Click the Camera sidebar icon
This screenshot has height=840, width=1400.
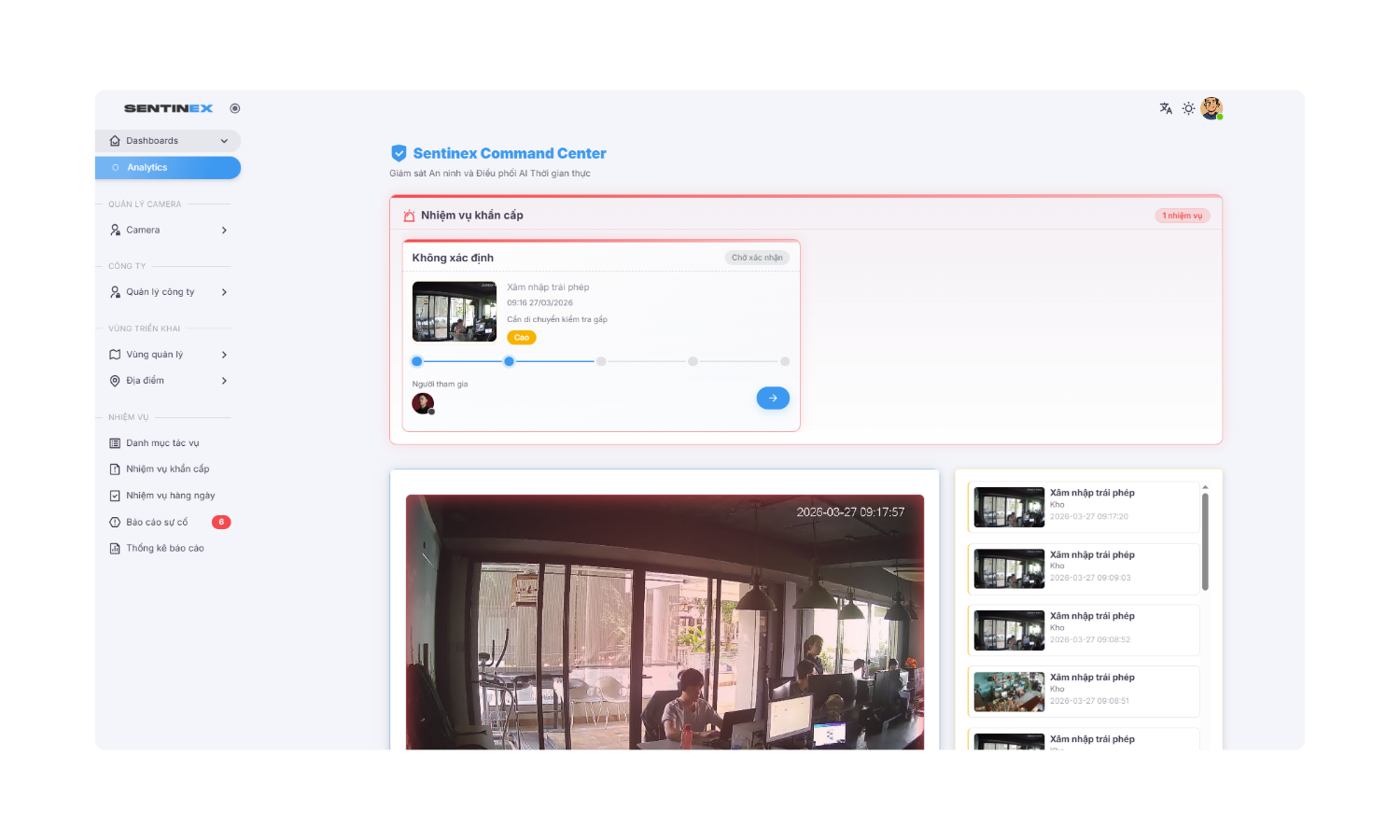115,230
